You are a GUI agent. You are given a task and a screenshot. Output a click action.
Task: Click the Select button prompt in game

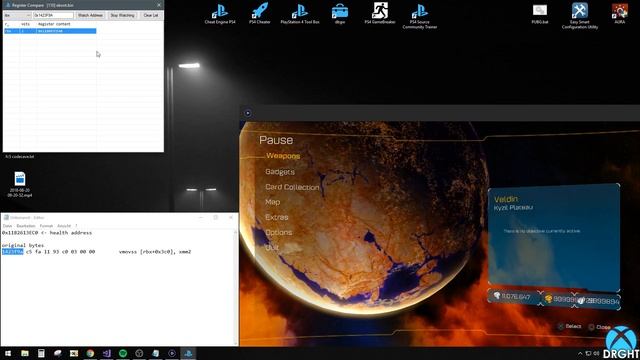(570, 326)
